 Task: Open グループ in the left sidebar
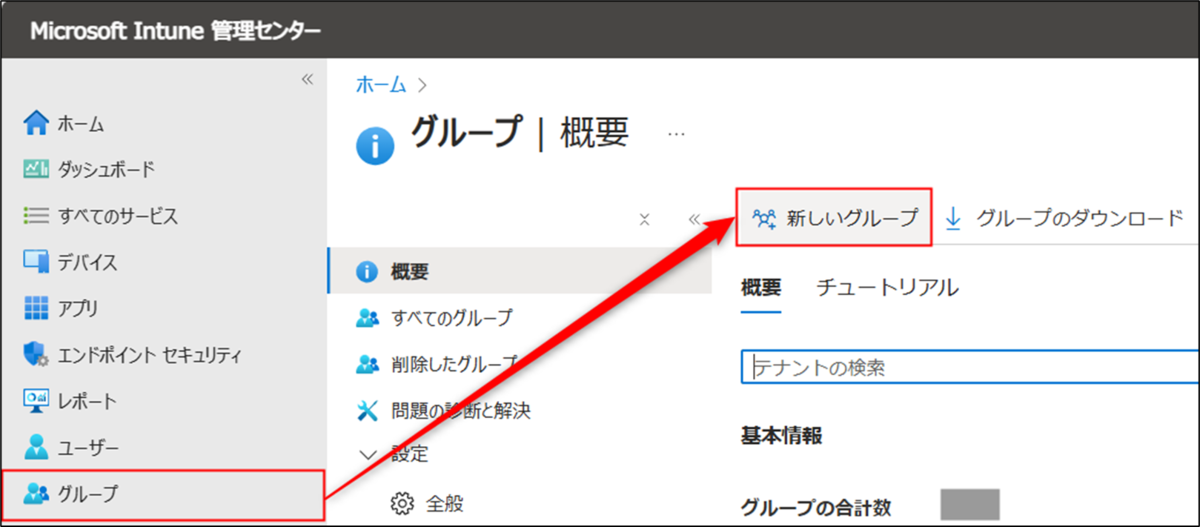[163, 494]
